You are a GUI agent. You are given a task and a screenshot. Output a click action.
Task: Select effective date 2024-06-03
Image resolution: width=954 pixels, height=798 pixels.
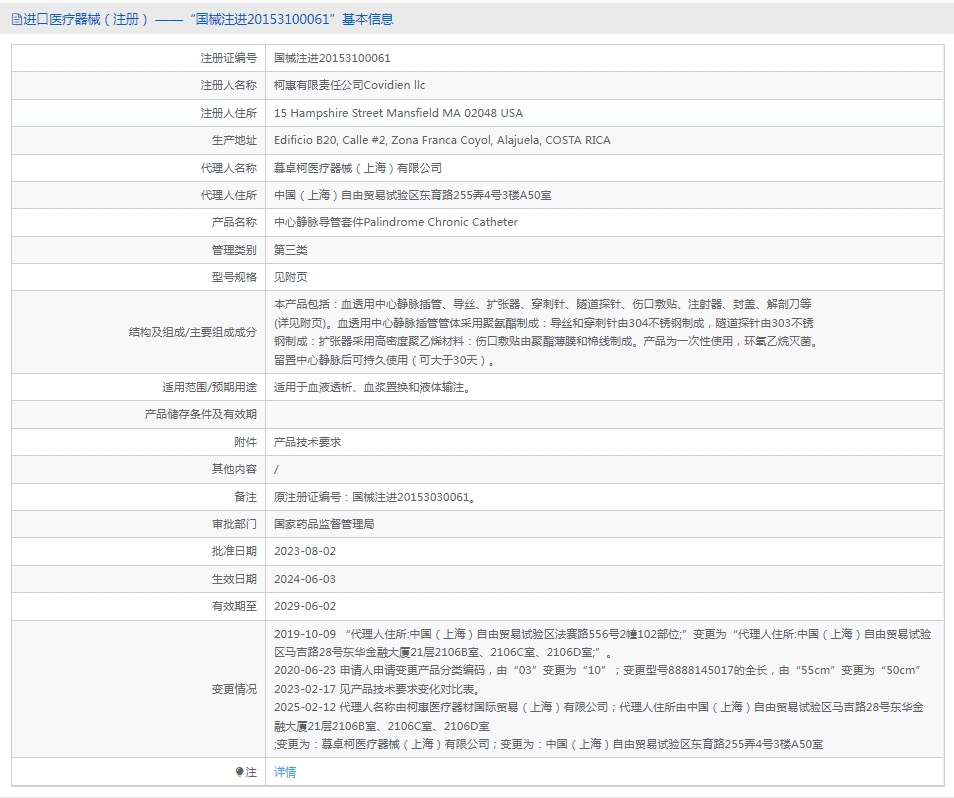[x=305, y=579]
